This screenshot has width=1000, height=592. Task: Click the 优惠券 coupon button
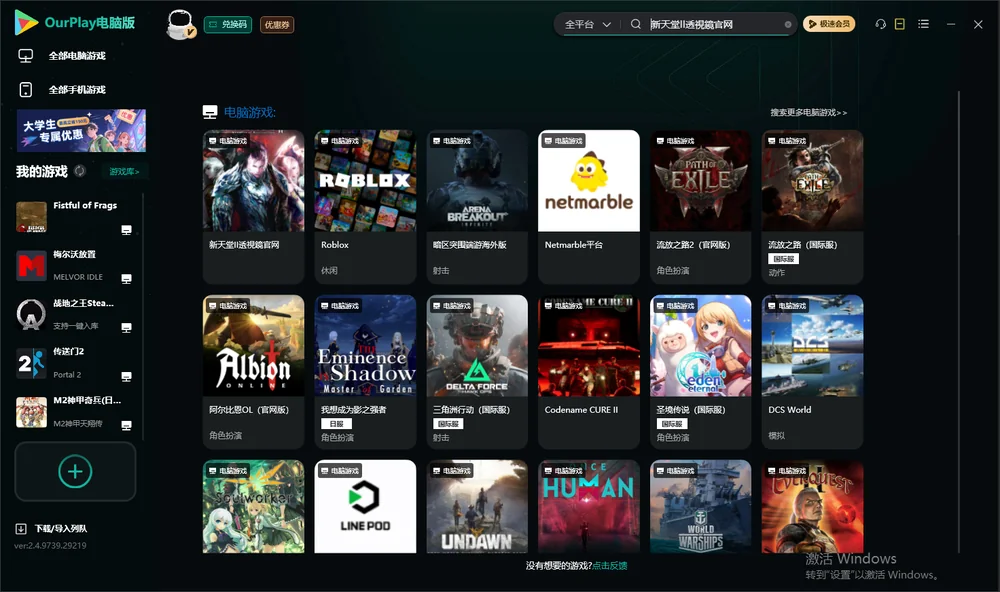[x=277, y=25]
